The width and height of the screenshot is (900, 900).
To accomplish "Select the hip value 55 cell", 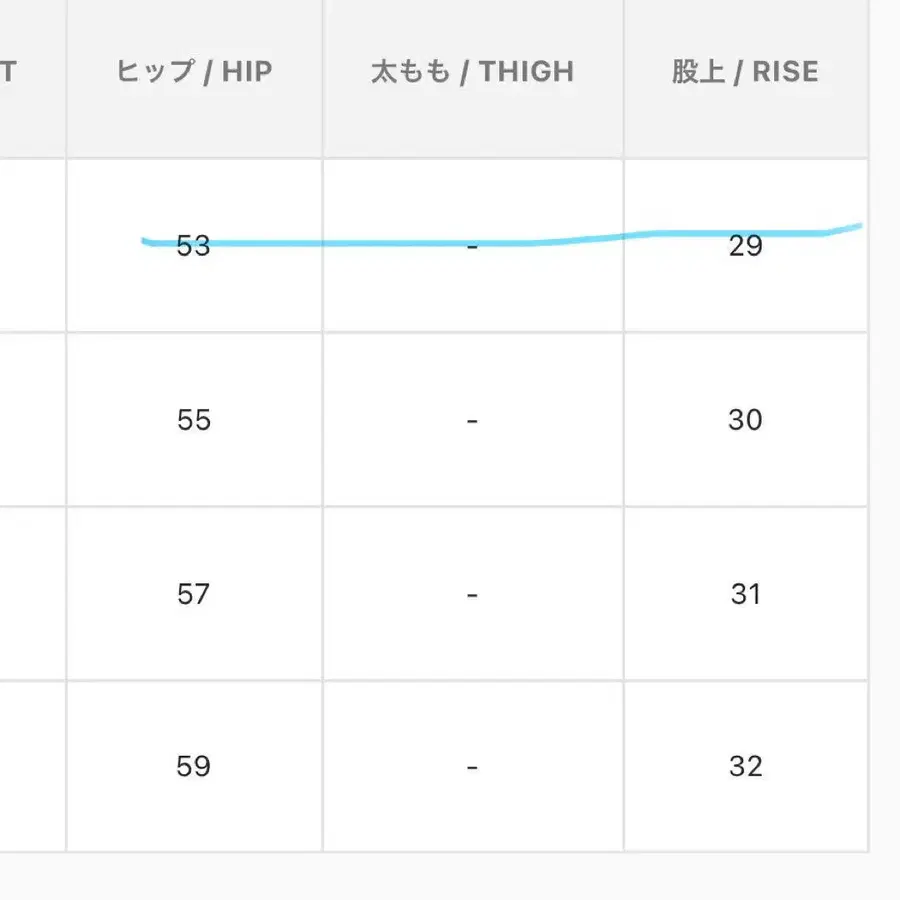I will coord(194,420).
